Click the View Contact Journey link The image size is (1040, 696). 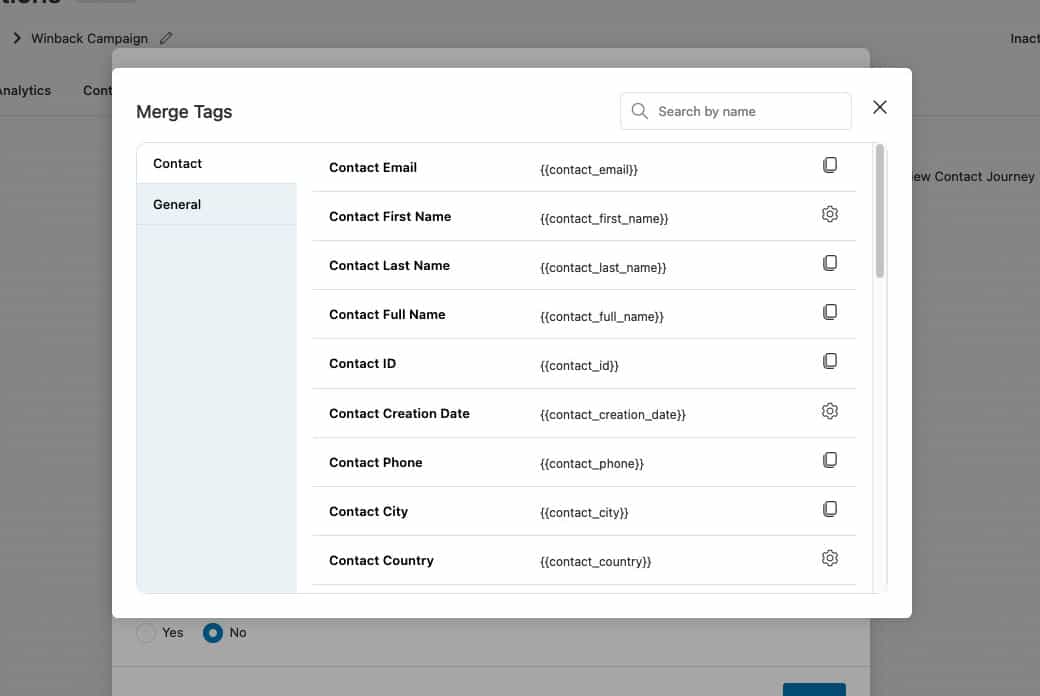coord(970,177)
